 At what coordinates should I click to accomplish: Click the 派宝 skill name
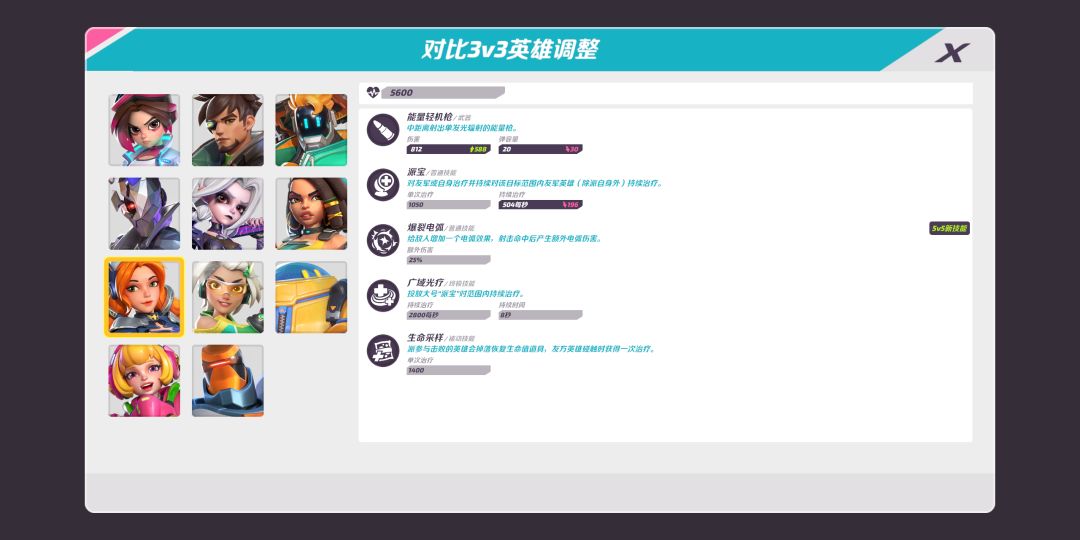tap(416, 172)
